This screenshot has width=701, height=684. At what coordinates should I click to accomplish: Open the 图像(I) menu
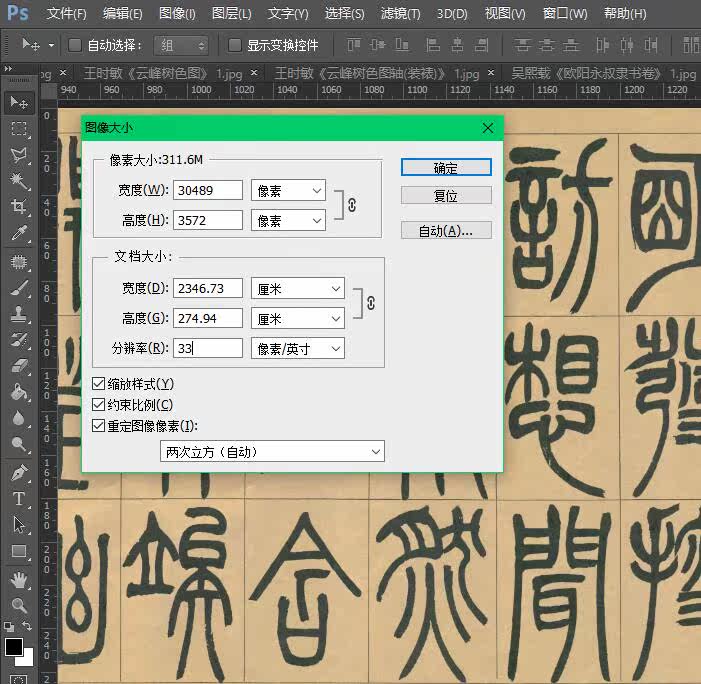tap(177, 13)
